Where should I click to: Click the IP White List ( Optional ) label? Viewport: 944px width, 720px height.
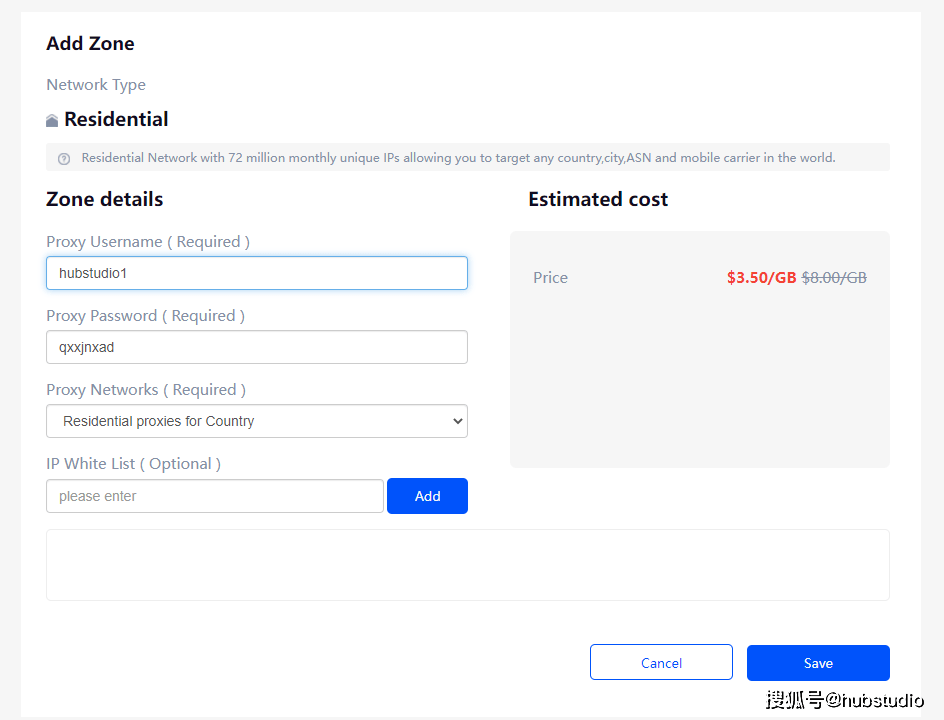coord(133,464)
